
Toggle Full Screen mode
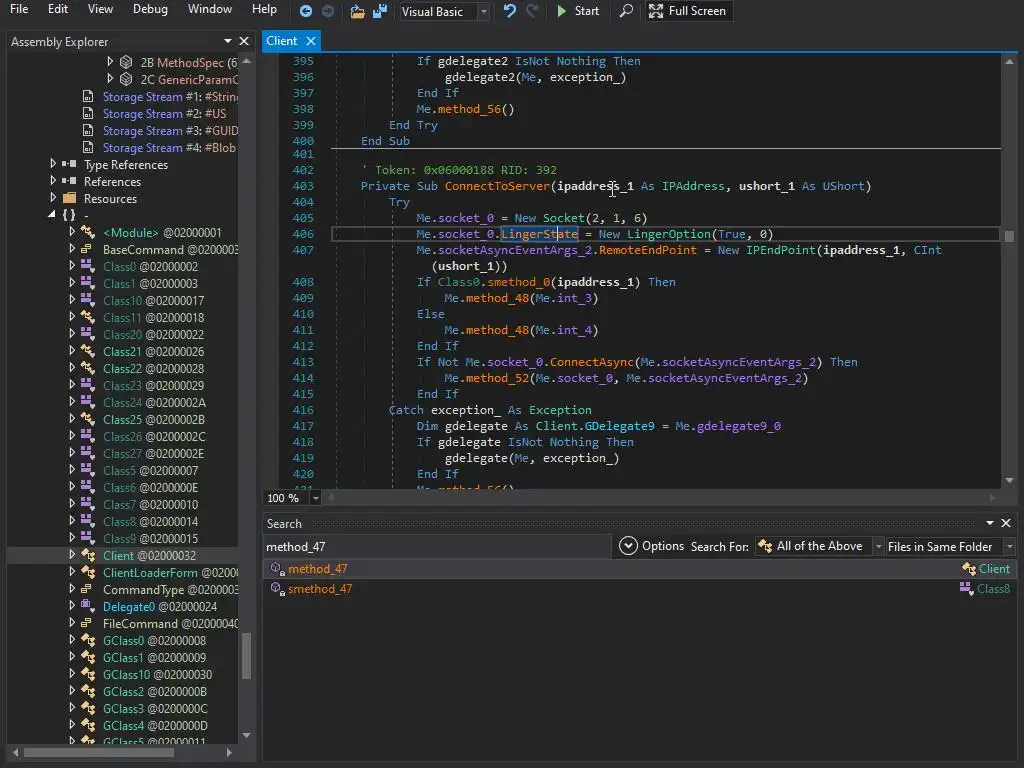687,11
